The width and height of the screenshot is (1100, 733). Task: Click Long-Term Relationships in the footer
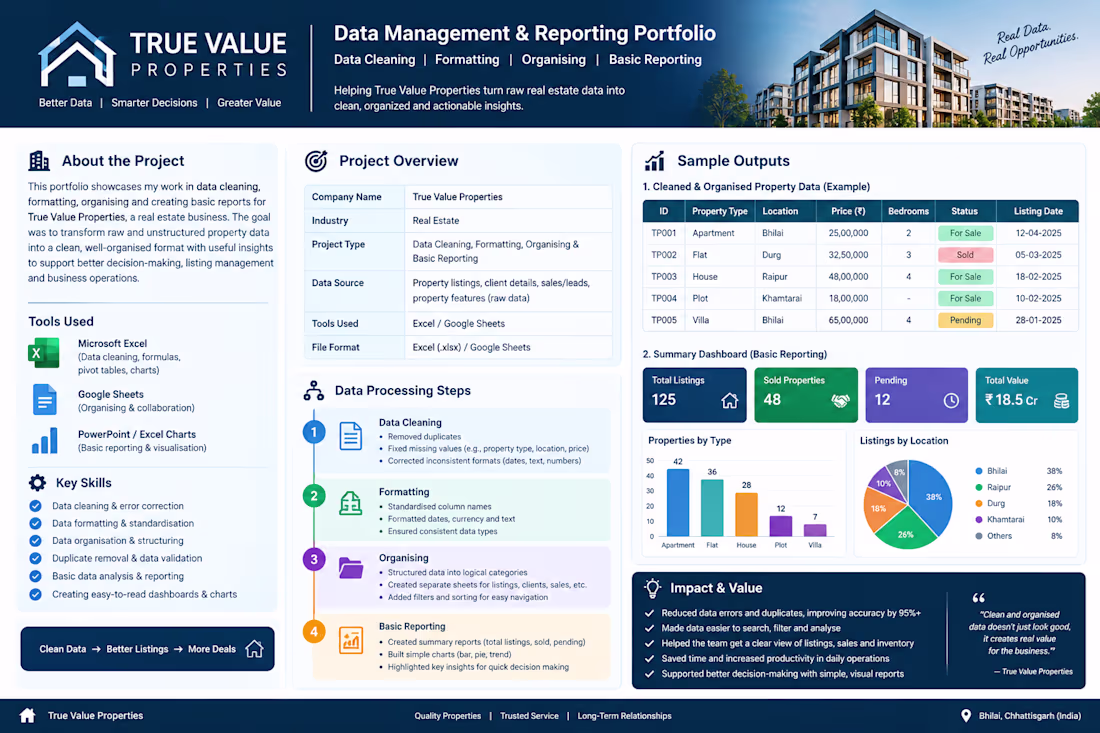(x=624, y=716)
